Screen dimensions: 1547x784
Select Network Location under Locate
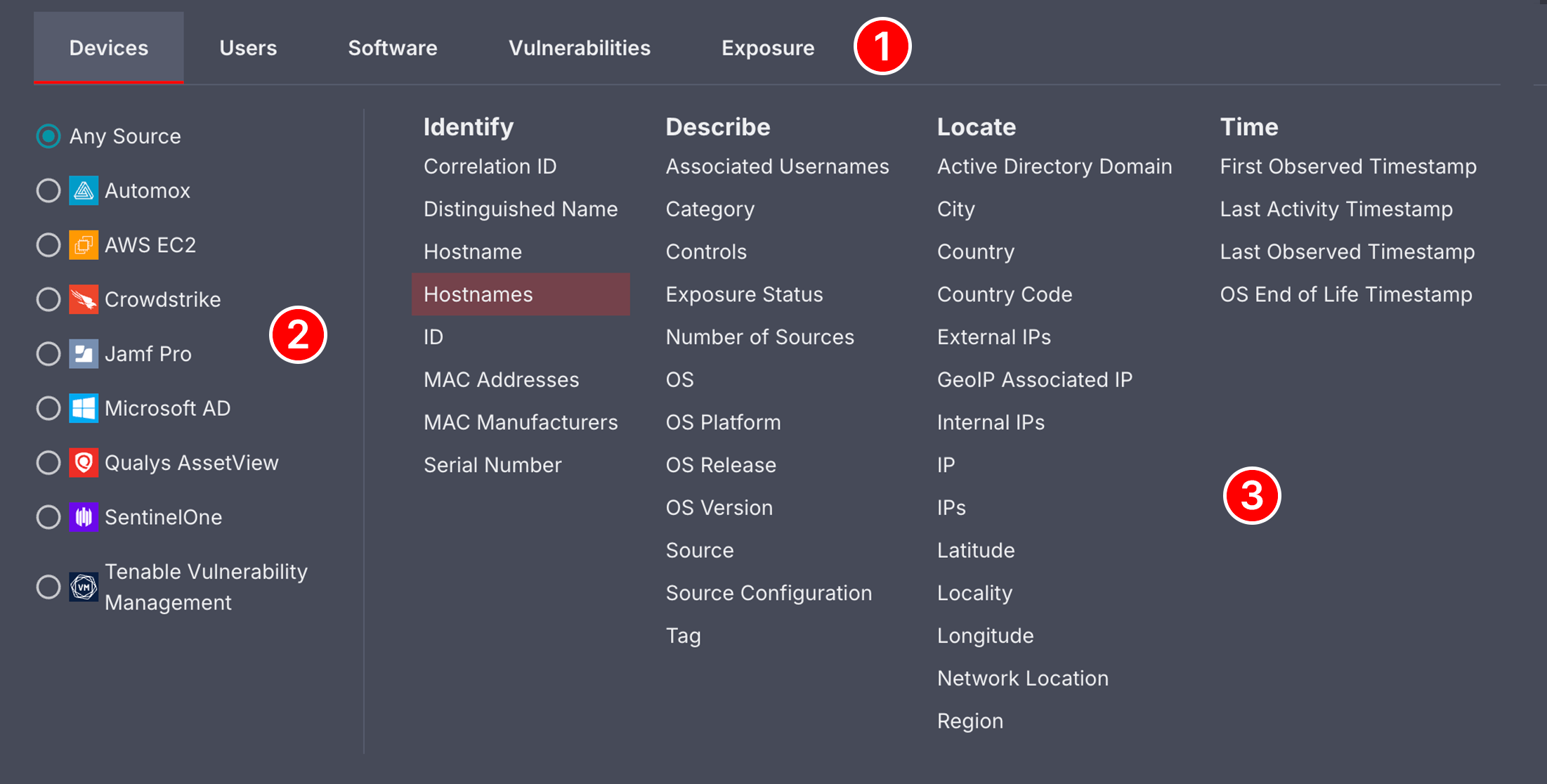click(1022, 677)
